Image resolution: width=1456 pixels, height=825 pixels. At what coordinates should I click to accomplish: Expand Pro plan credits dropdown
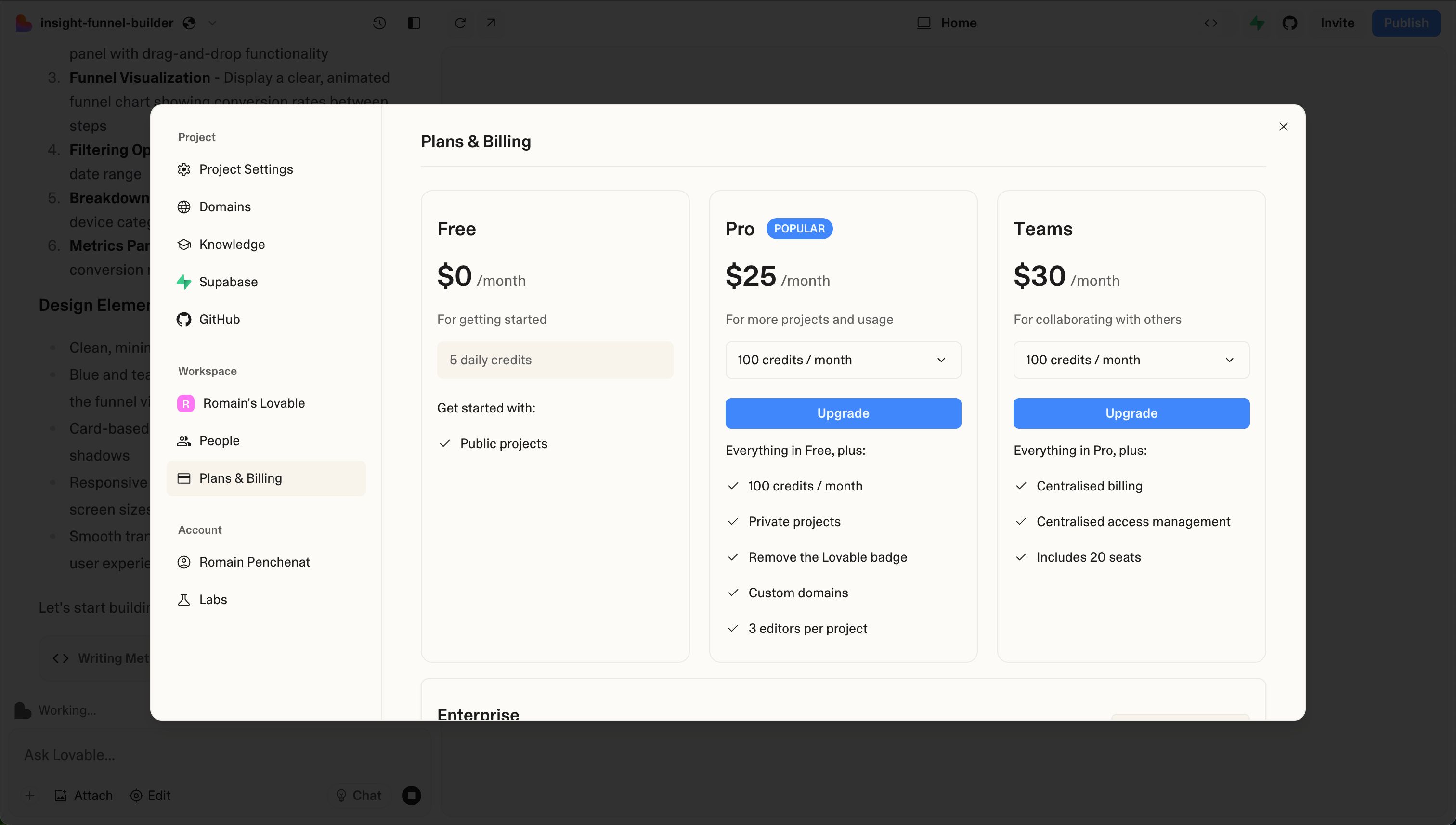(843, 360)
